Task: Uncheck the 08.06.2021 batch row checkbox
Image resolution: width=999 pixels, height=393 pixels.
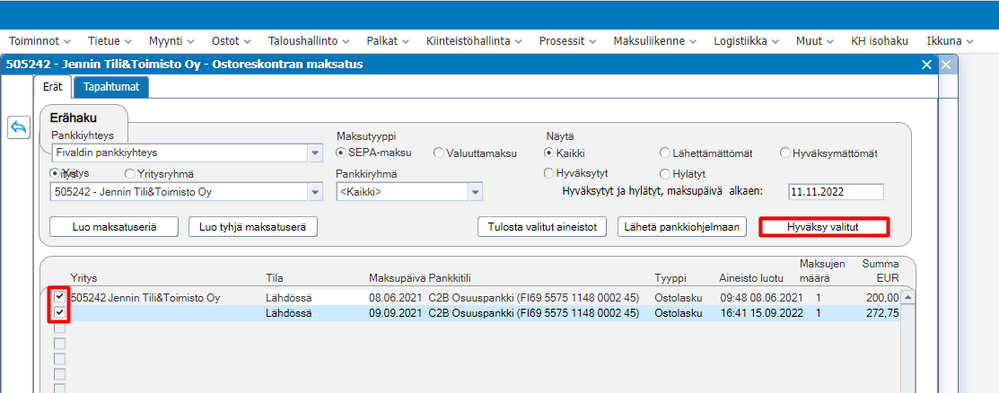Action: (x=60, y=297)
